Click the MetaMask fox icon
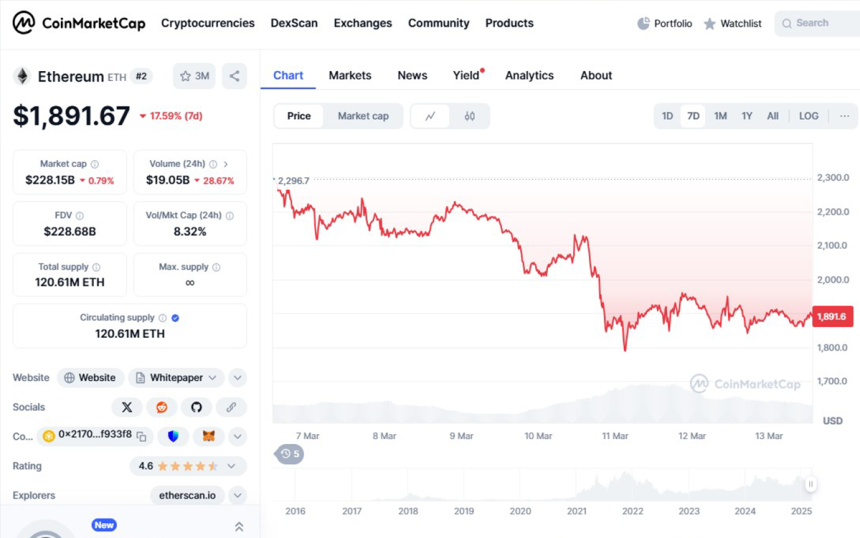Screen dimensions: 860x538 point(209,436)
